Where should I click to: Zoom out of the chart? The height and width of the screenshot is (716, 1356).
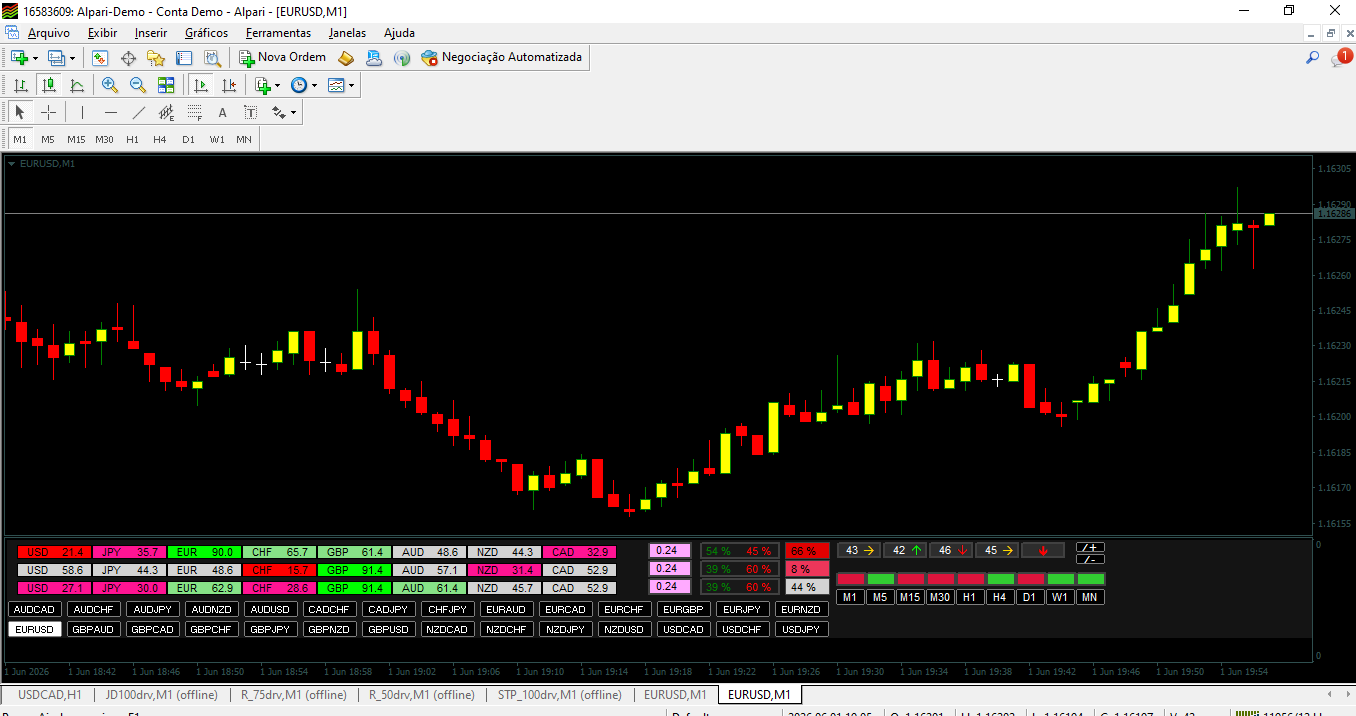pyautogui.click(x=138, y=85)
